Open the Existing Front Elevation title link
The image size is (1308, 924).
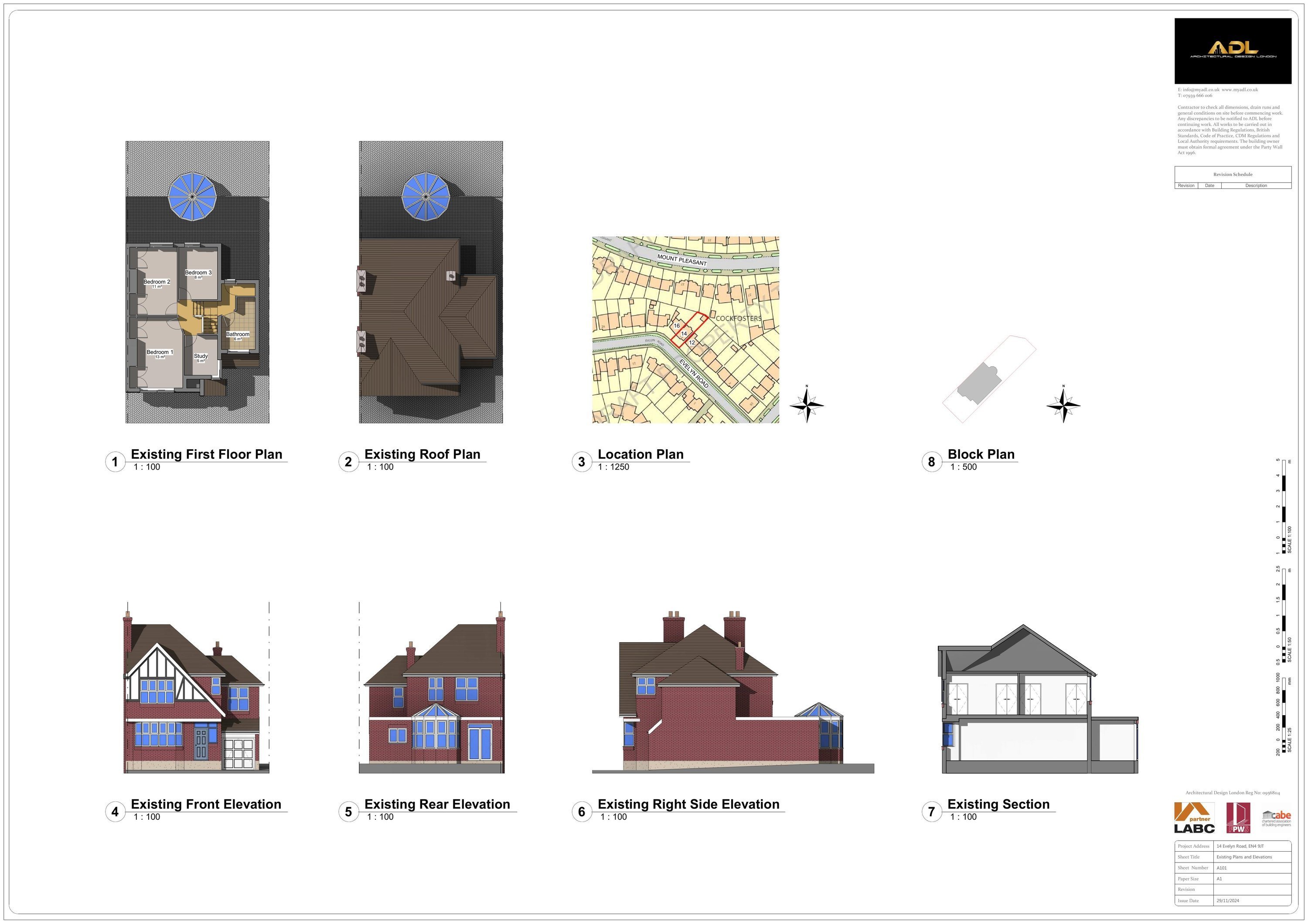pos(206,805)
